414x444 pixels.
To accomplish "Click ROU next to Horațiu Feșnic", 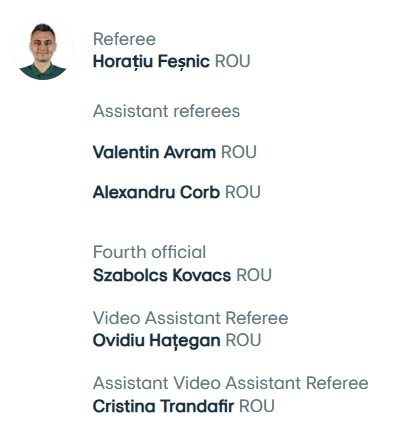I will 233,61.
